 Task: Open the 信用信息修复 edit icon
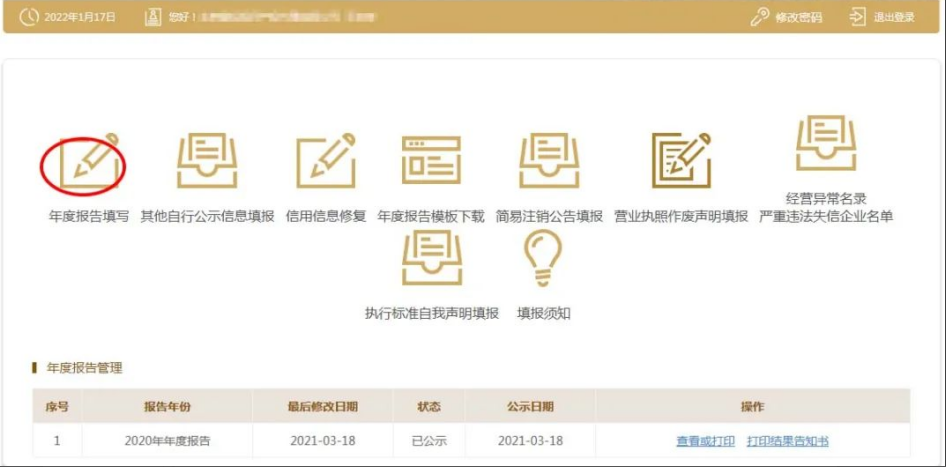326,162
